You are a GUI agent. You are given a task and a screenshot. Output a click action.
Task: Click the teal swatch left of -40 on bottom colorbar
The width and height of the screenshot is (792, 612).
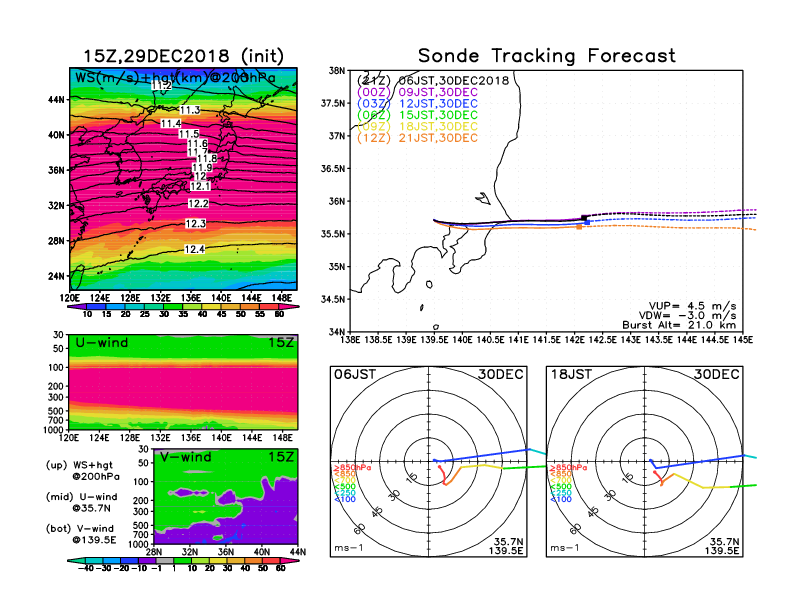76,560
